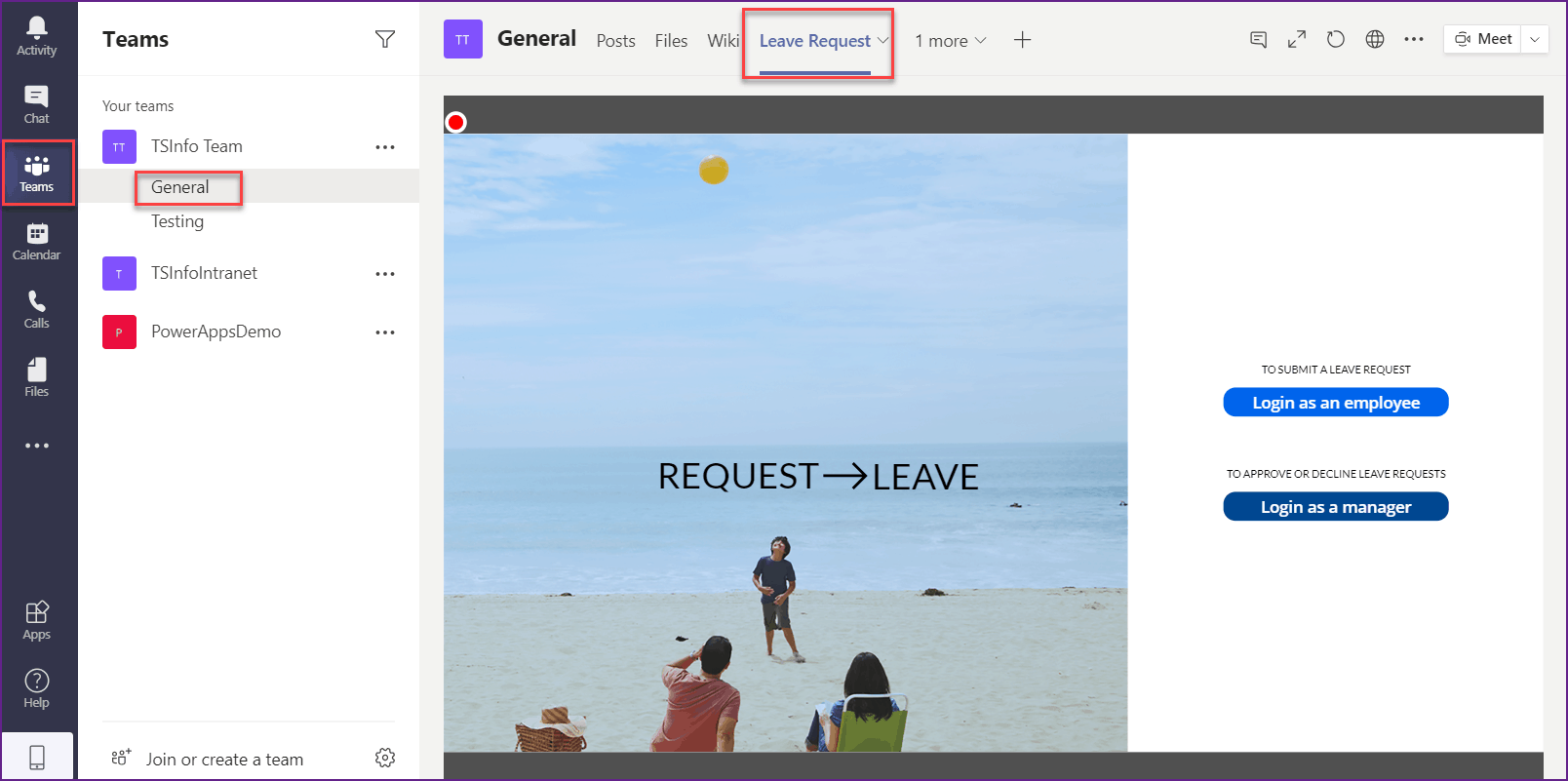The image size is (1568, 781).
Task: Click the red record indicator dot
Action: click(x=455, y=122)
